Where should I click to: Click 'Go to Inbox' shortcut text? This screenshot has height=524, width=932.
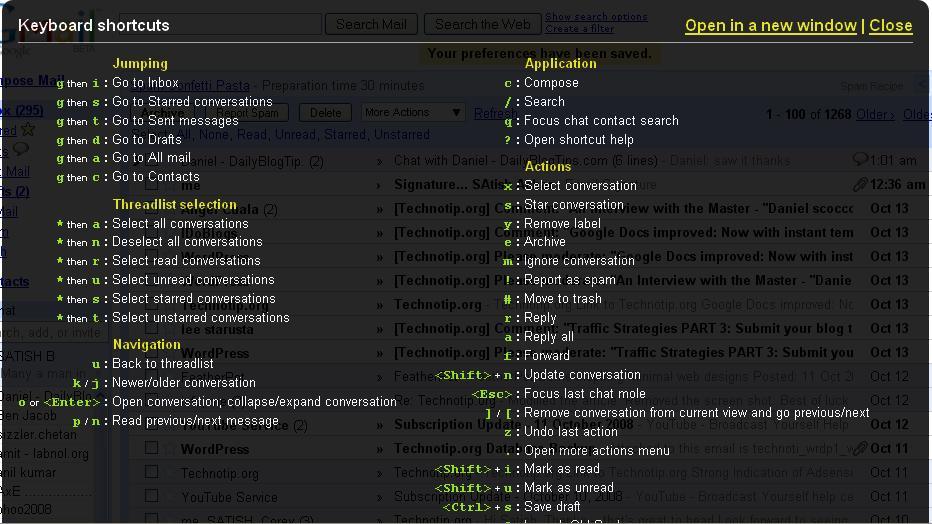145,83
